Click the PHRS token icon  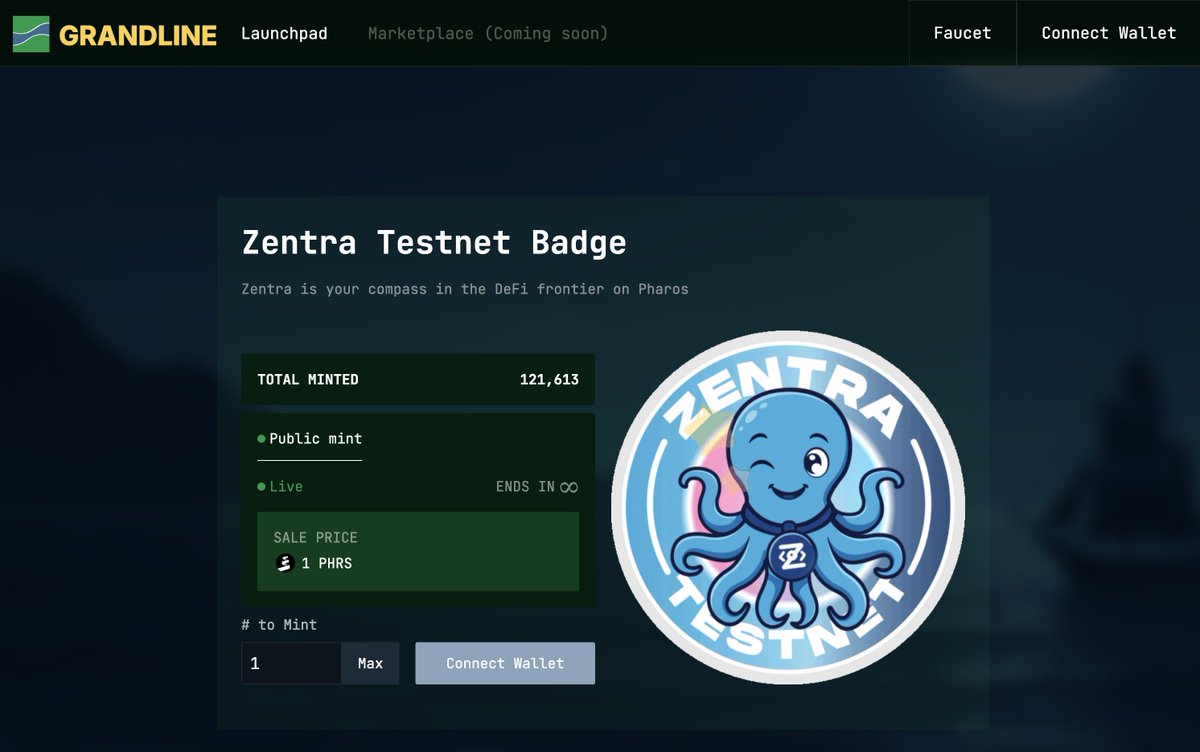284,564
